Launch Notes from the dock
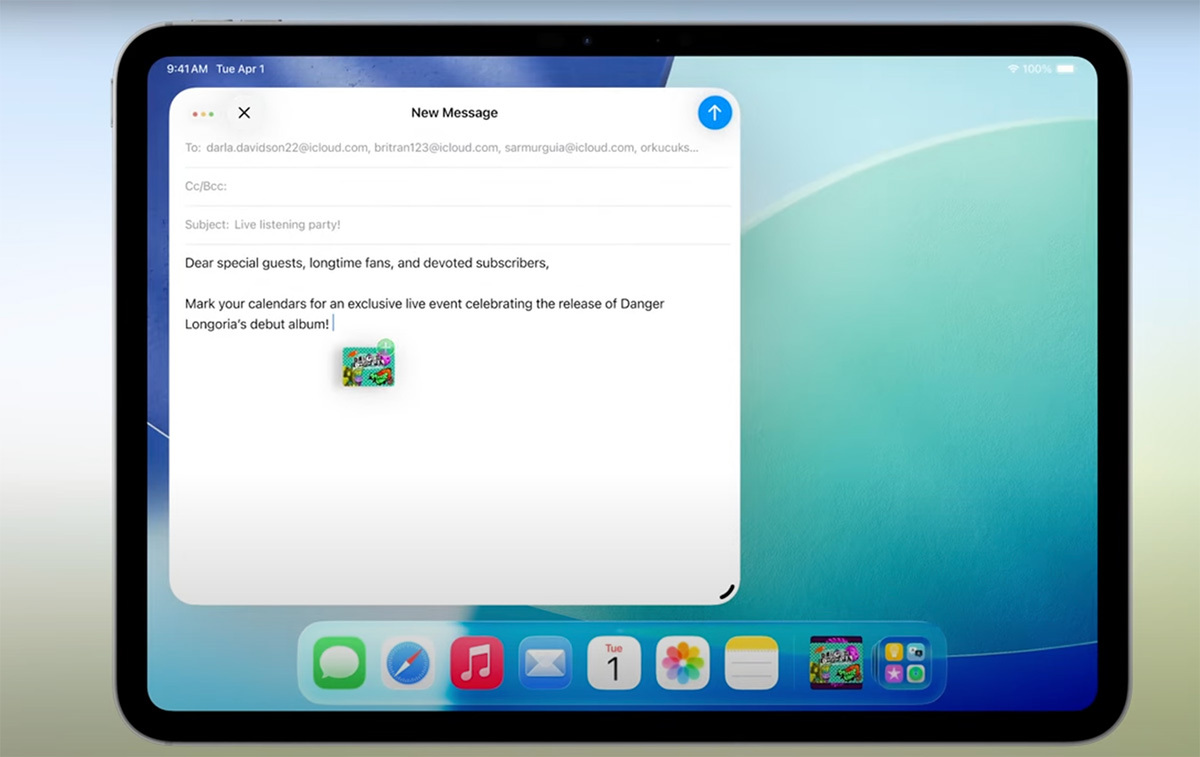This screenshot has height=757, width=1200. [751, 663]
